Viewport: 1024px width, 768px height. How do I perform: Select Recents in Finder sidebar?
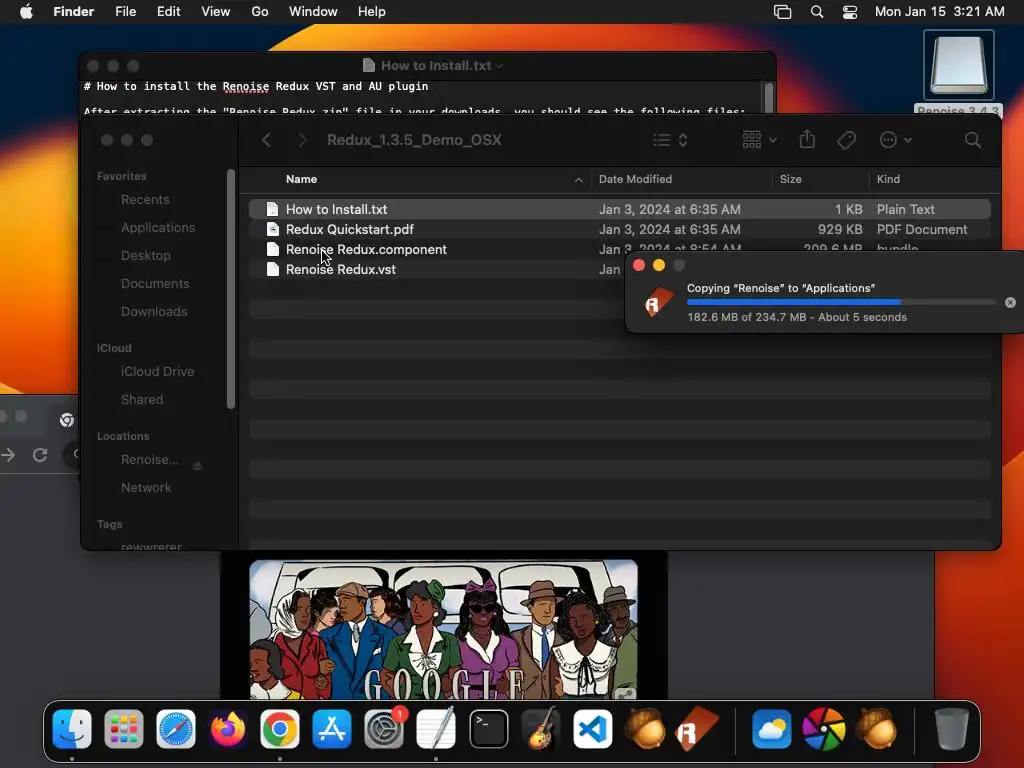pyautogui.click(x=145, y=199)
